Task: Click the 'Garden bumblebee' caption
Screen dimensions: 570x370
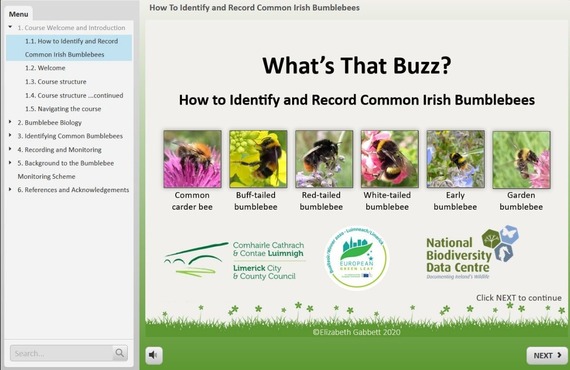Action: [x=521, y=201]
